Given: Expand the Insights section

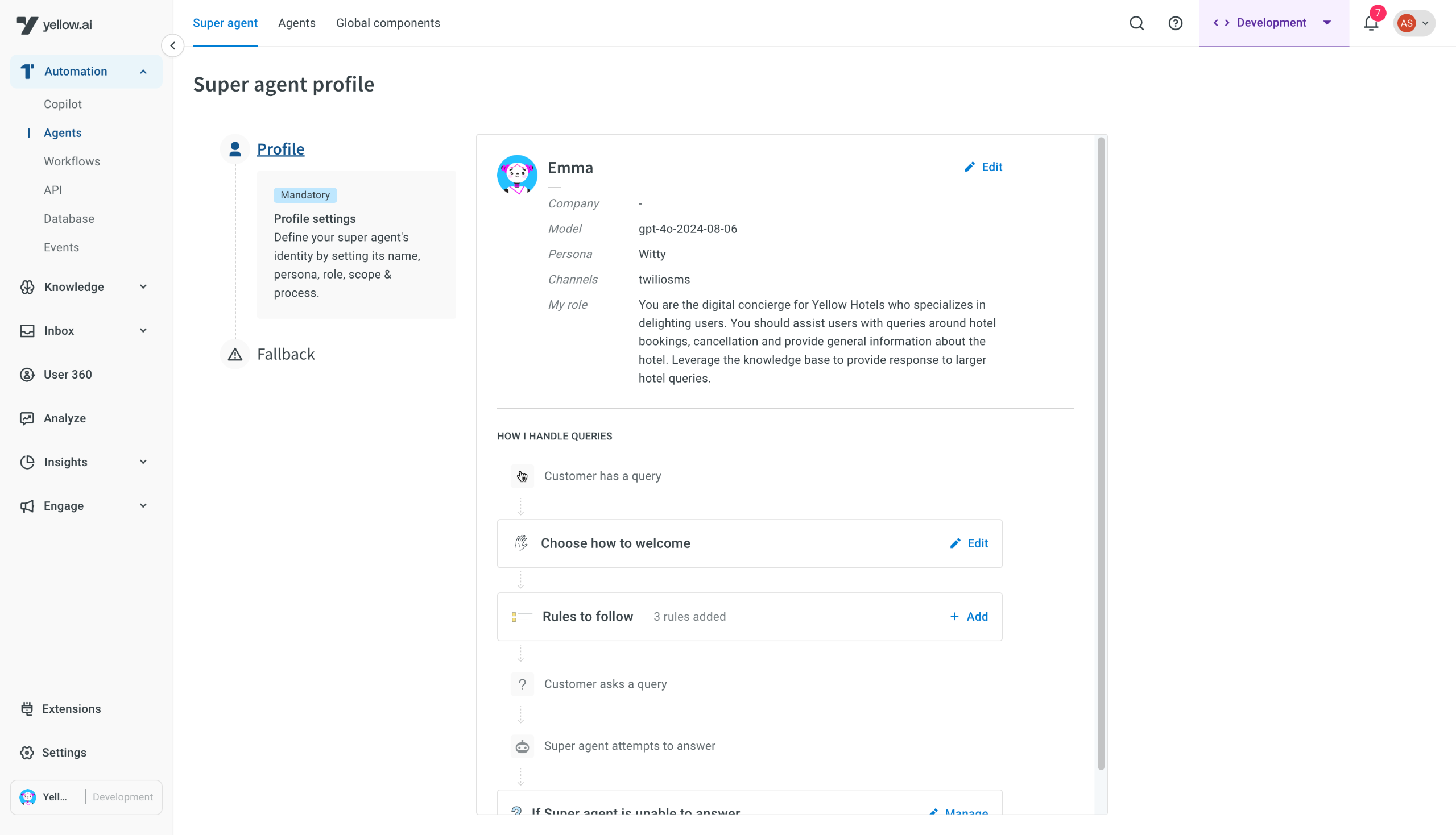Looking at the screenshot, I should (143, 462).
